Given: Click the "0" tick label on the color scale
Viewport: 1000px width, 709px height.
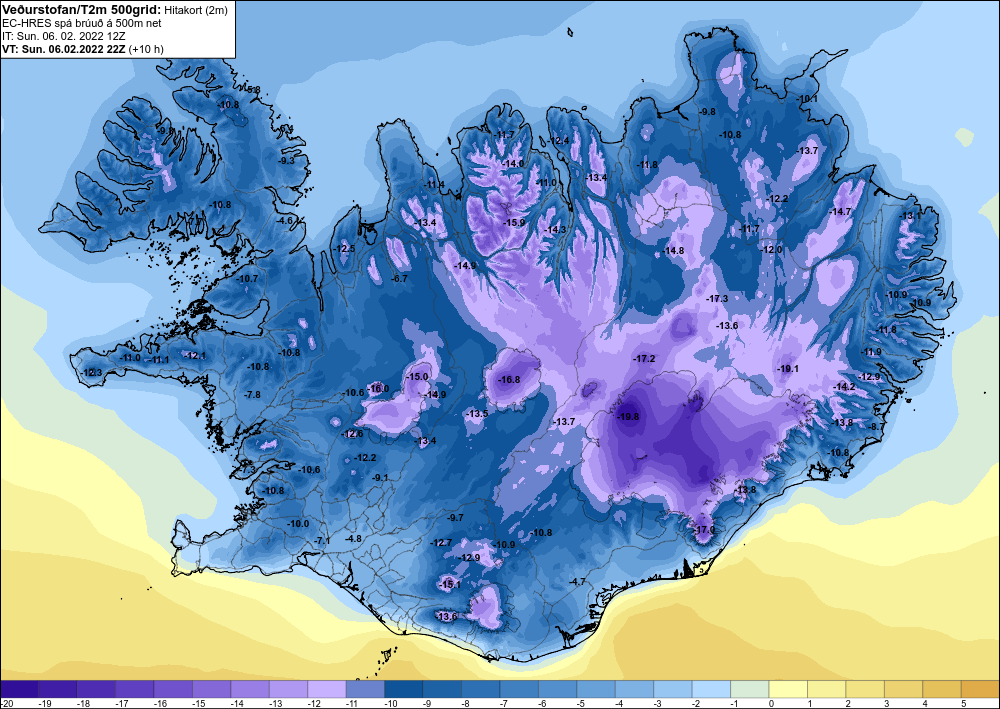Looking at the screenshot, I should pyautogui.click(x=770, y=703).
